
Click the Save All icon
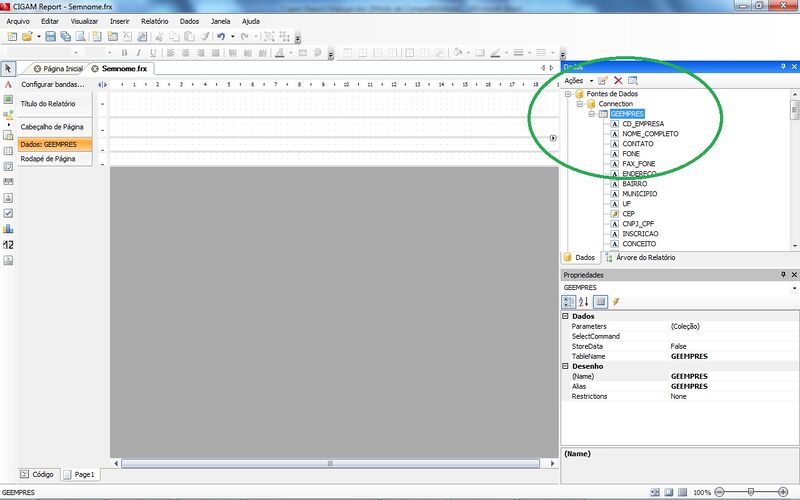click(65, 37)
